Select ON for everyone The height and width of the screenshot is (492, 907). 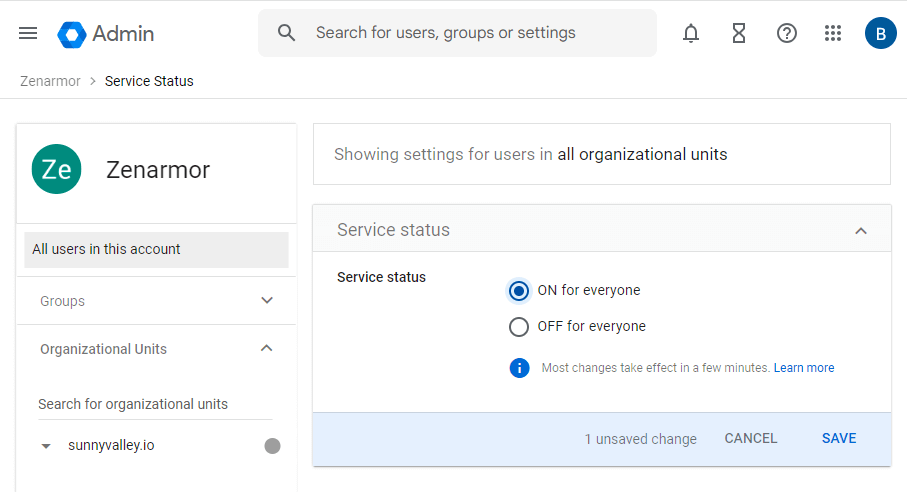click(x=519, y=291)
